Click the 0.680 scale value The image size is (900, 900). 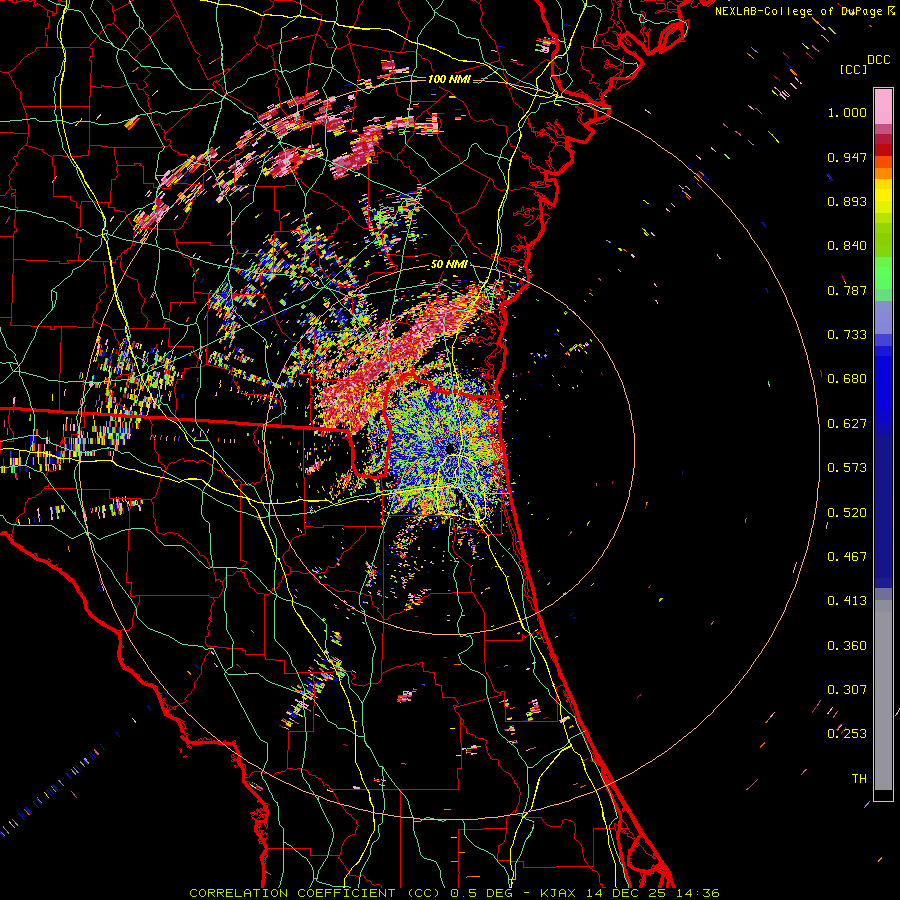point(847,379)
